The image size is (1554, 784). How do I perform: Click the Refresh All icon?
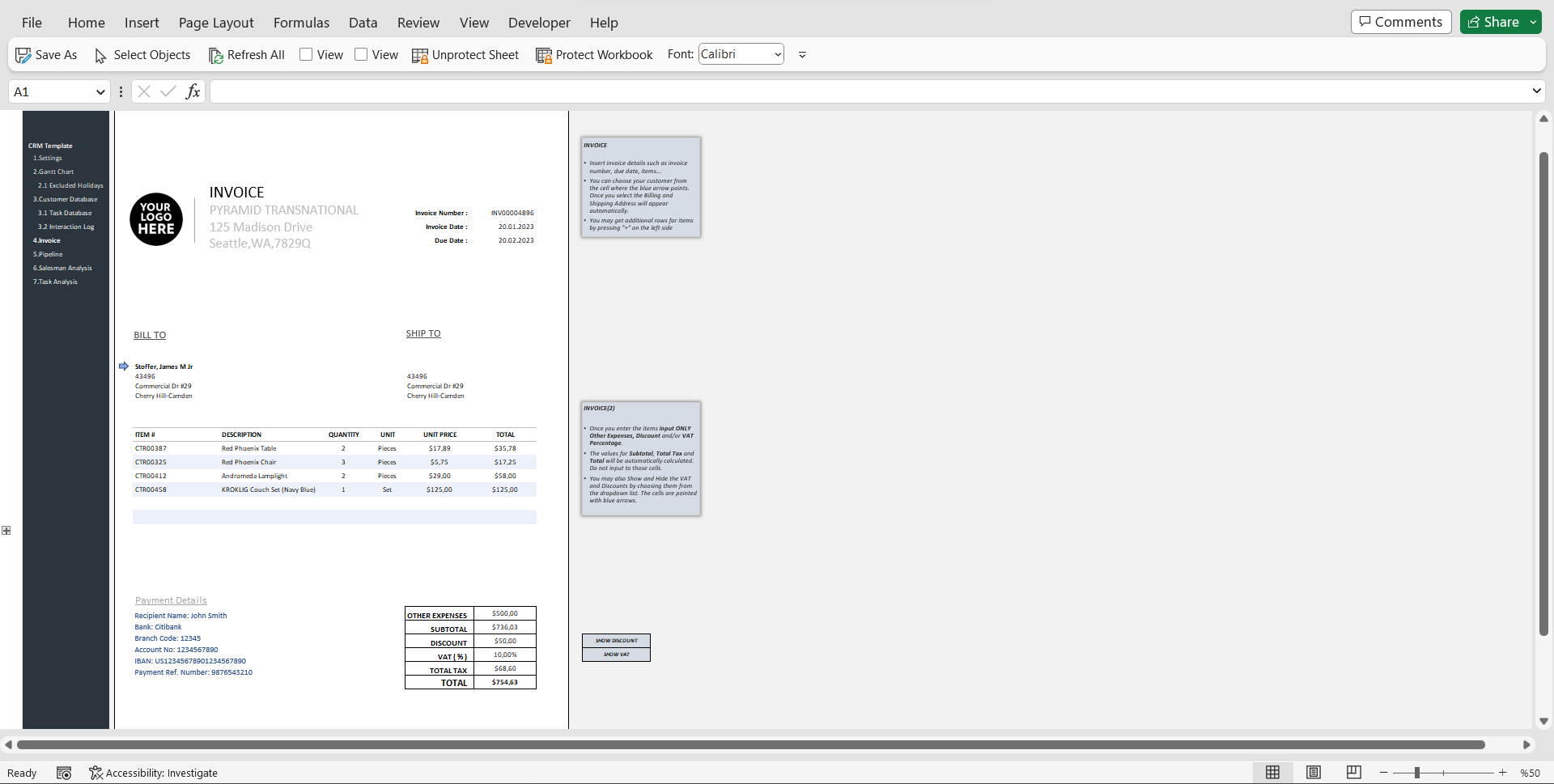click(215, 55)
